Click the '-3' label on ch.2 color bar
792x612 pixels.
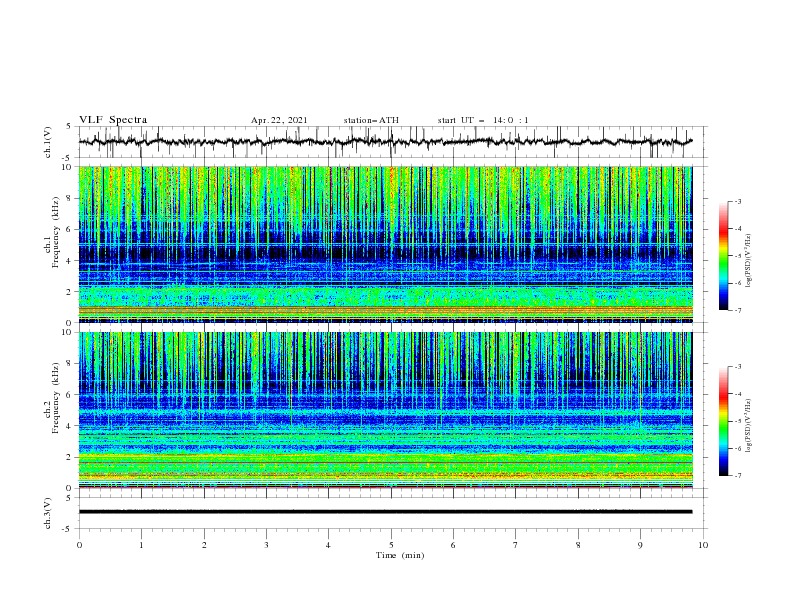(x=738, y=367)
